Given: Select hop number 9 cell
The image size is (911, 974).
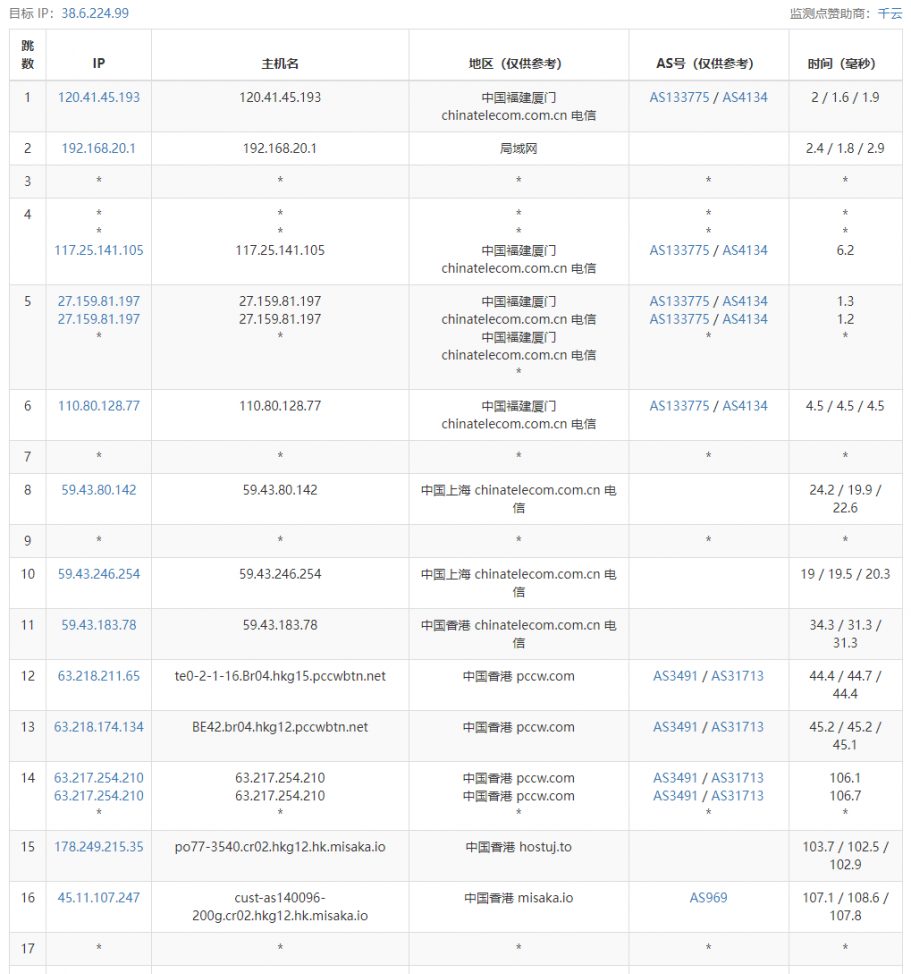Looking at the screenshot, I should pos(28,540).
